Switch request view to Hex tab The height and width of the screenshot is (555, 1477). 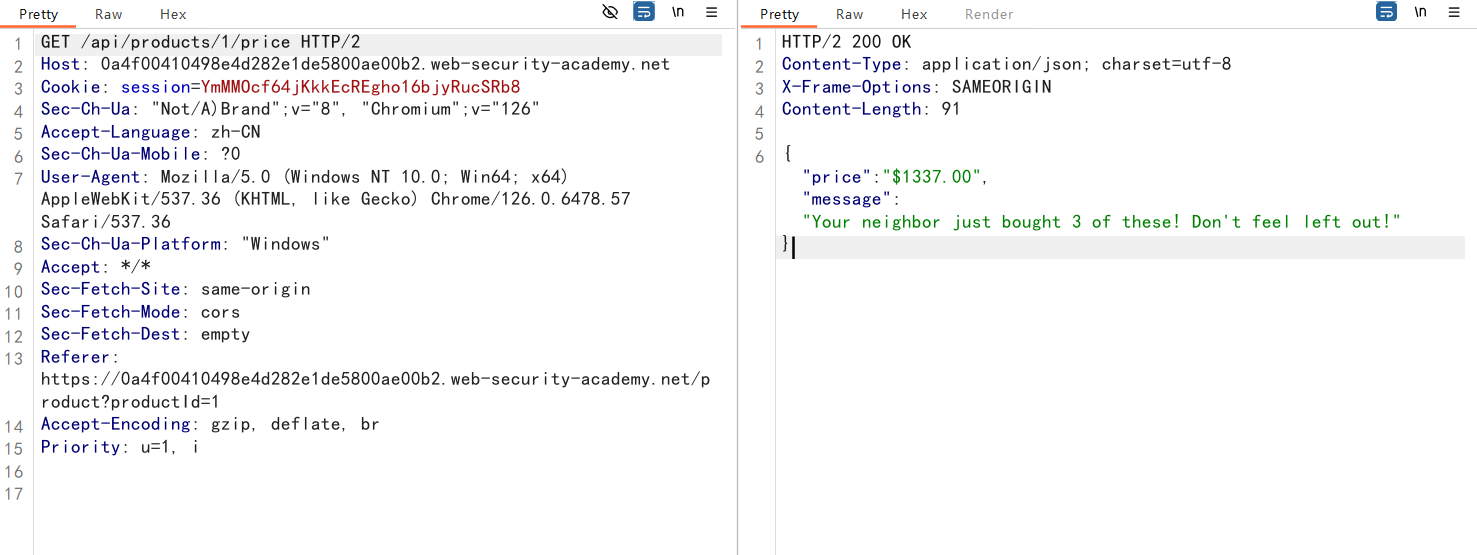[x=173, y=14]
